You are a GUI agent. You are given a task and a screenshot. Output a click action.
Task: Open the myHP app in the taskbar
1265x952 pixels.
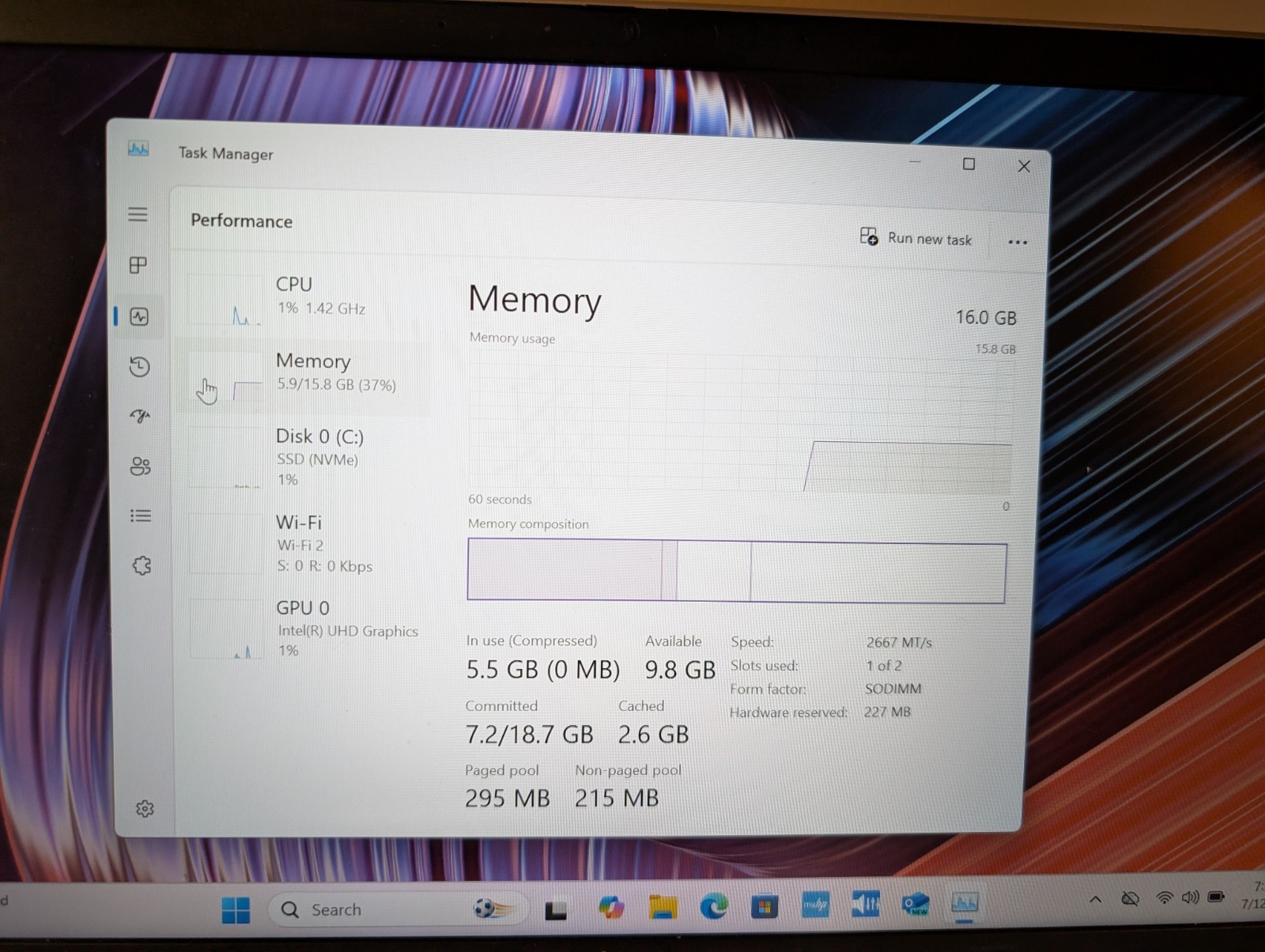[x=815, y=905]
